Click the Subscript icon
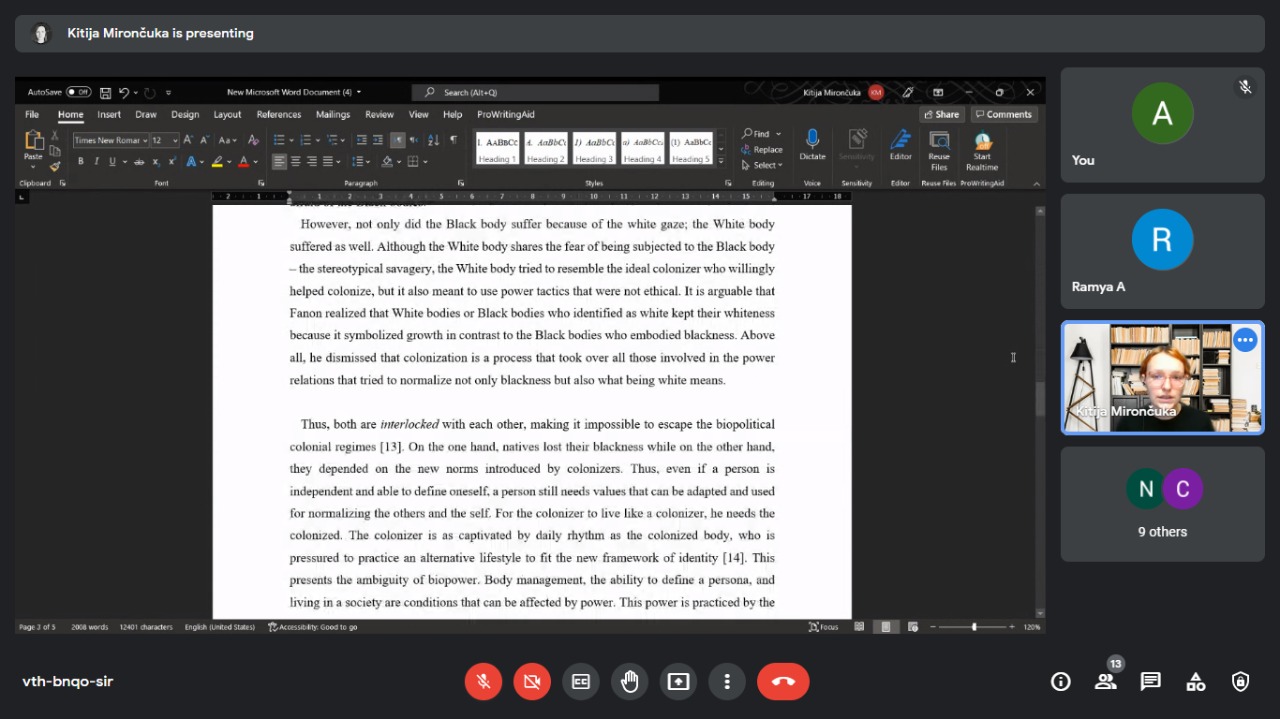The image size is (1280, 719). click(157, 161)
